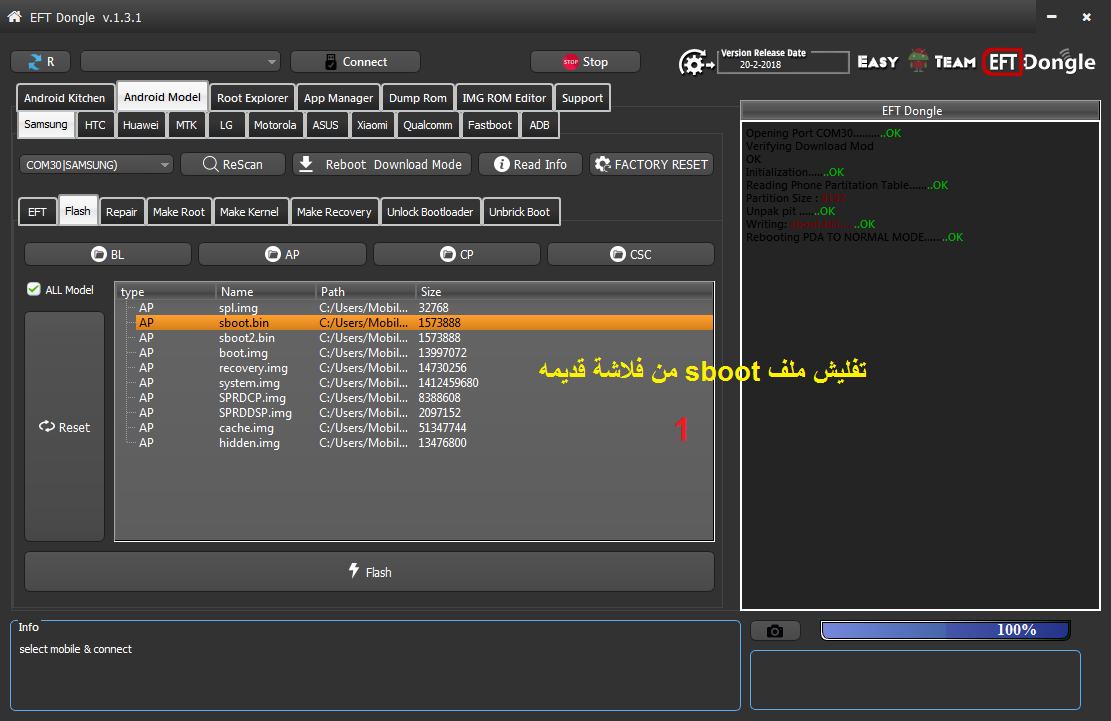1111x721 pixels.
Task: Open the Repair sub-tab
Action: [121, 212]
